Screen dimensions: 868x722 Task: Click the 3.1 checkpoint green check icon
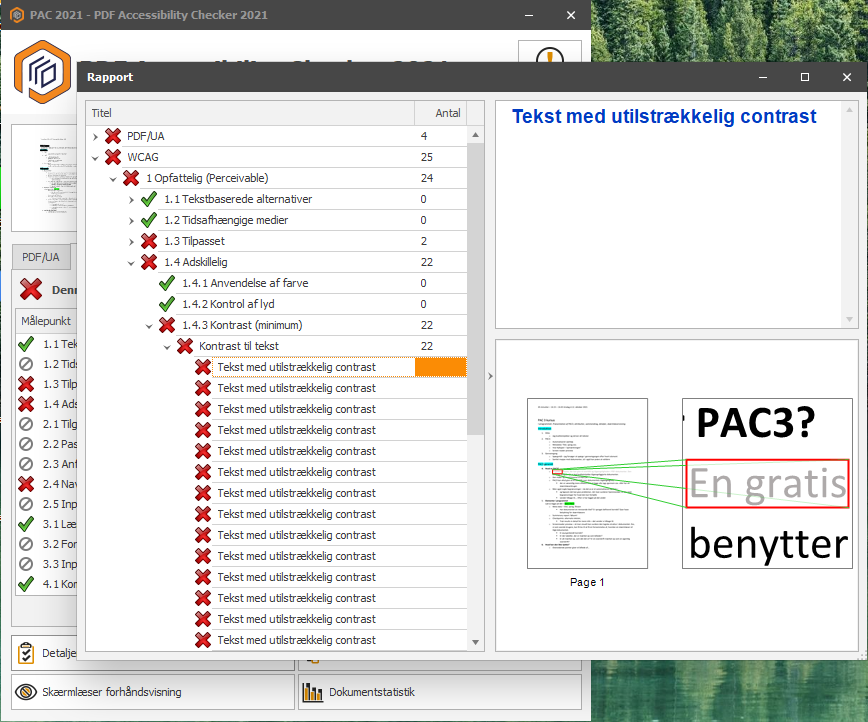[26, 524]
